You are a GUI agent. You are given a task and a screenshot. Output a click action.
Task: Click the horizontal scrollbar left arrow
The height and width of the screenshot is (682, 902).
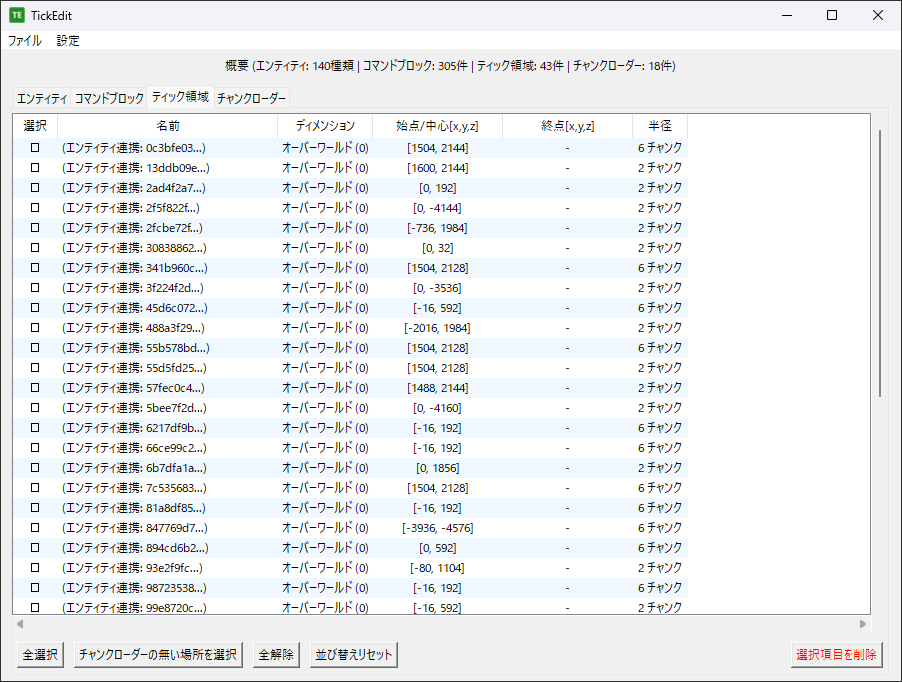tap(20, 624)
